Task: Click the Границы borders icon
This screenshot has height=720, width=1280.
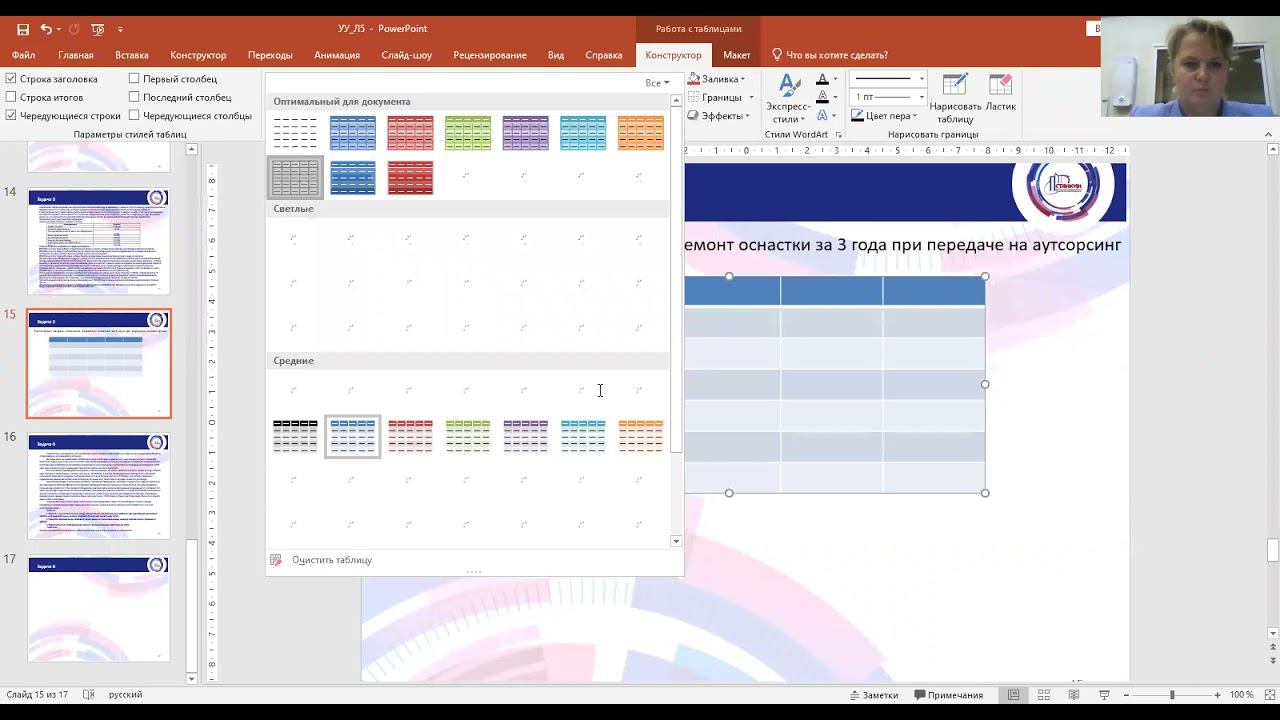Action: tap(694, 97)
